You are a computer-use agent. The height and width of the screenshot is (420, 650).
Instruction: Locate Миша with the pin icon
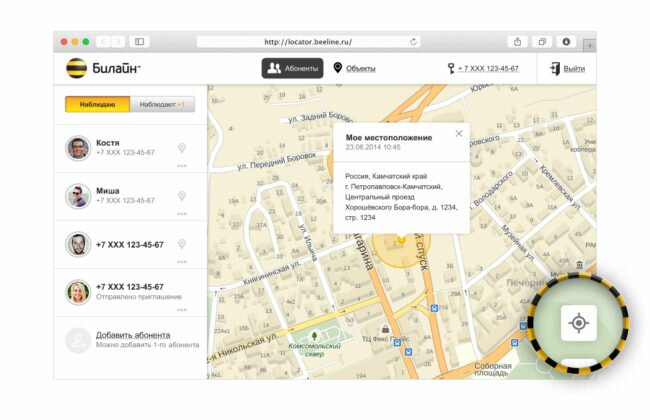point(182,196)
